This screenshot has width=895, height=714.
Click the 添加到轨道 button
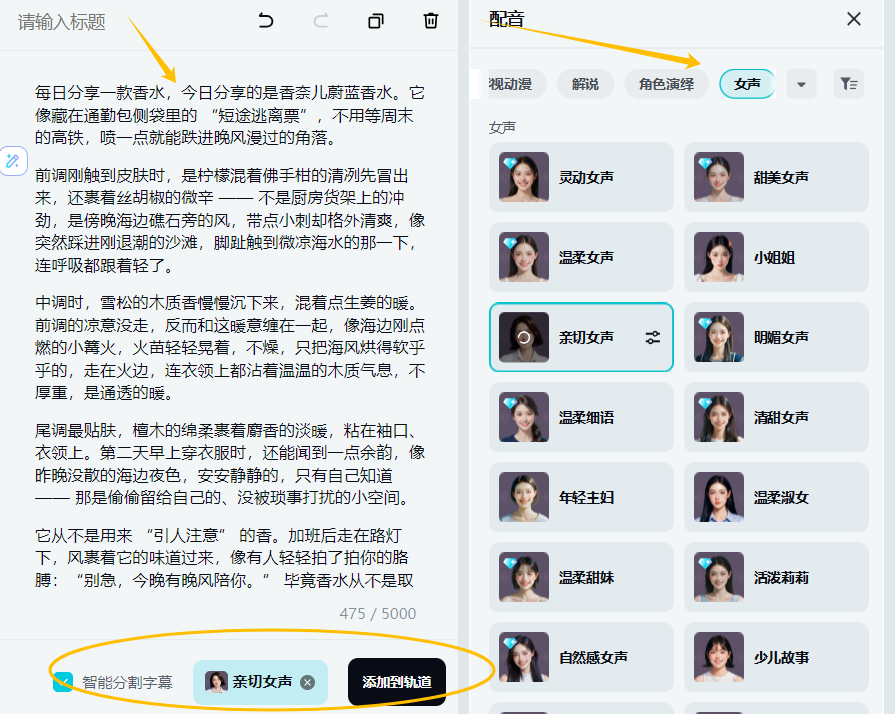397,682
